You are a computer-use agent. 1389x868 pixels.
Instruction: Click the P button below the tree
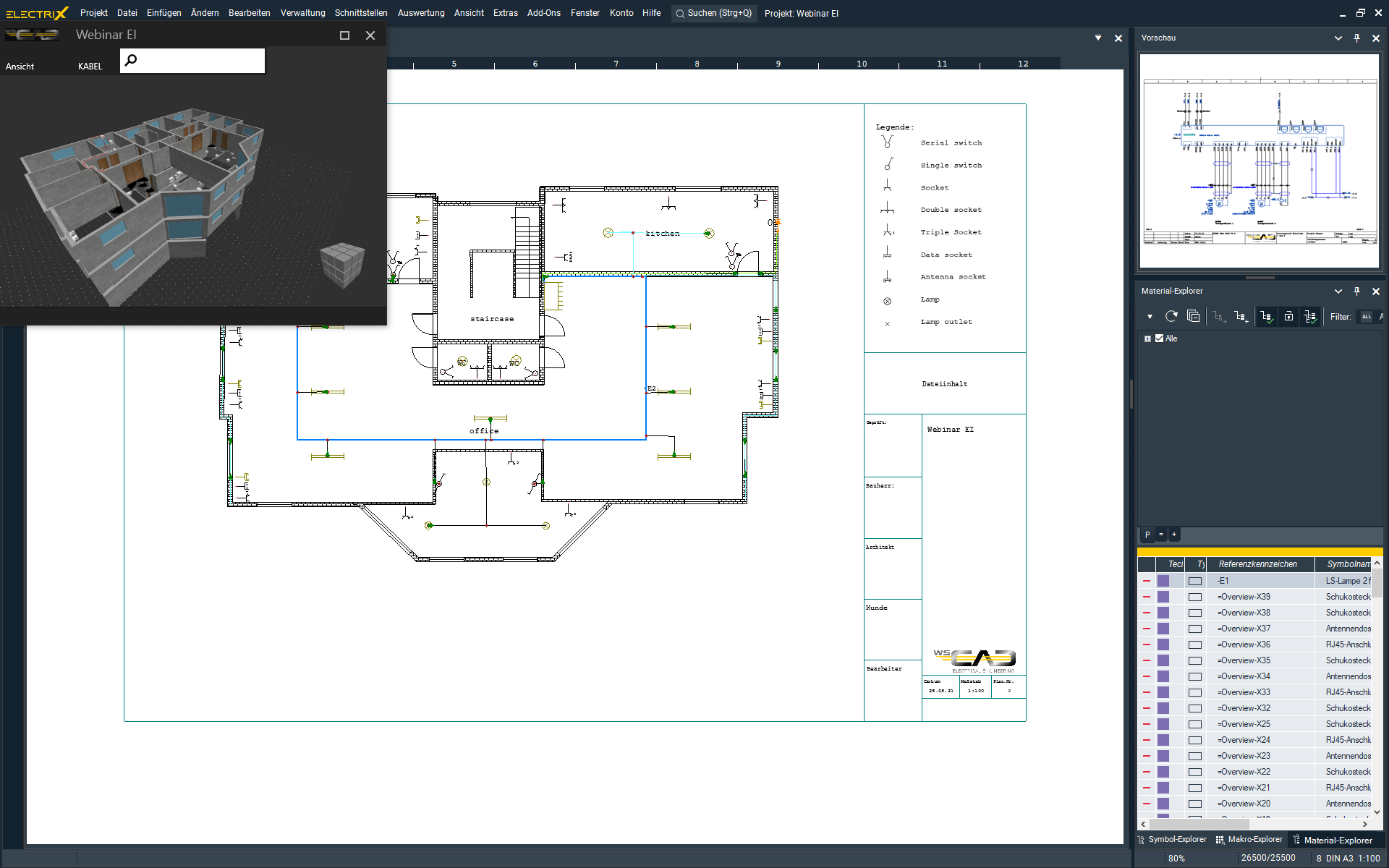coord(1147,535)
